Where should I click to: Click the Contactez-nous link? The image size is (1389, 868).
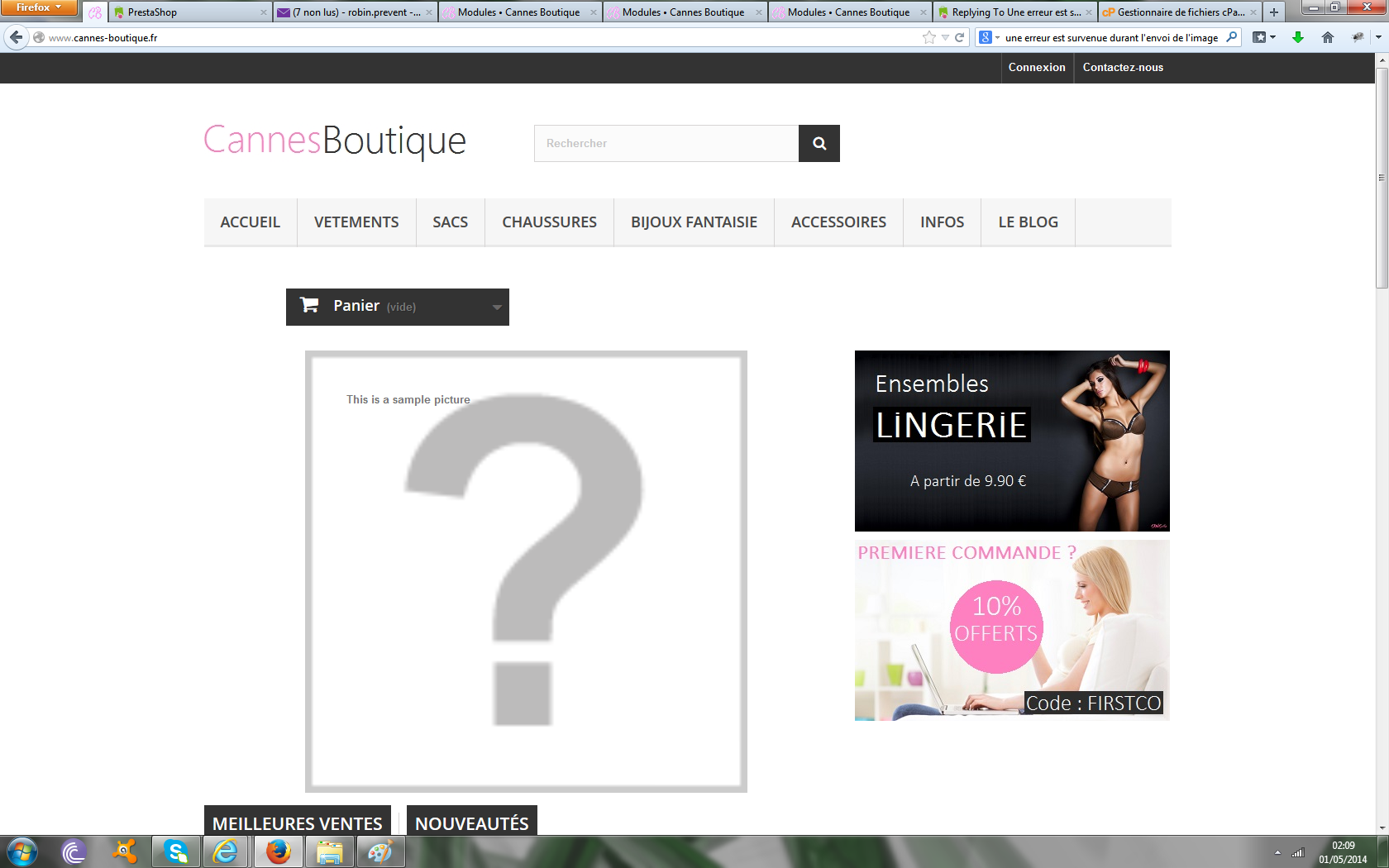click(x=1123, y=68)
